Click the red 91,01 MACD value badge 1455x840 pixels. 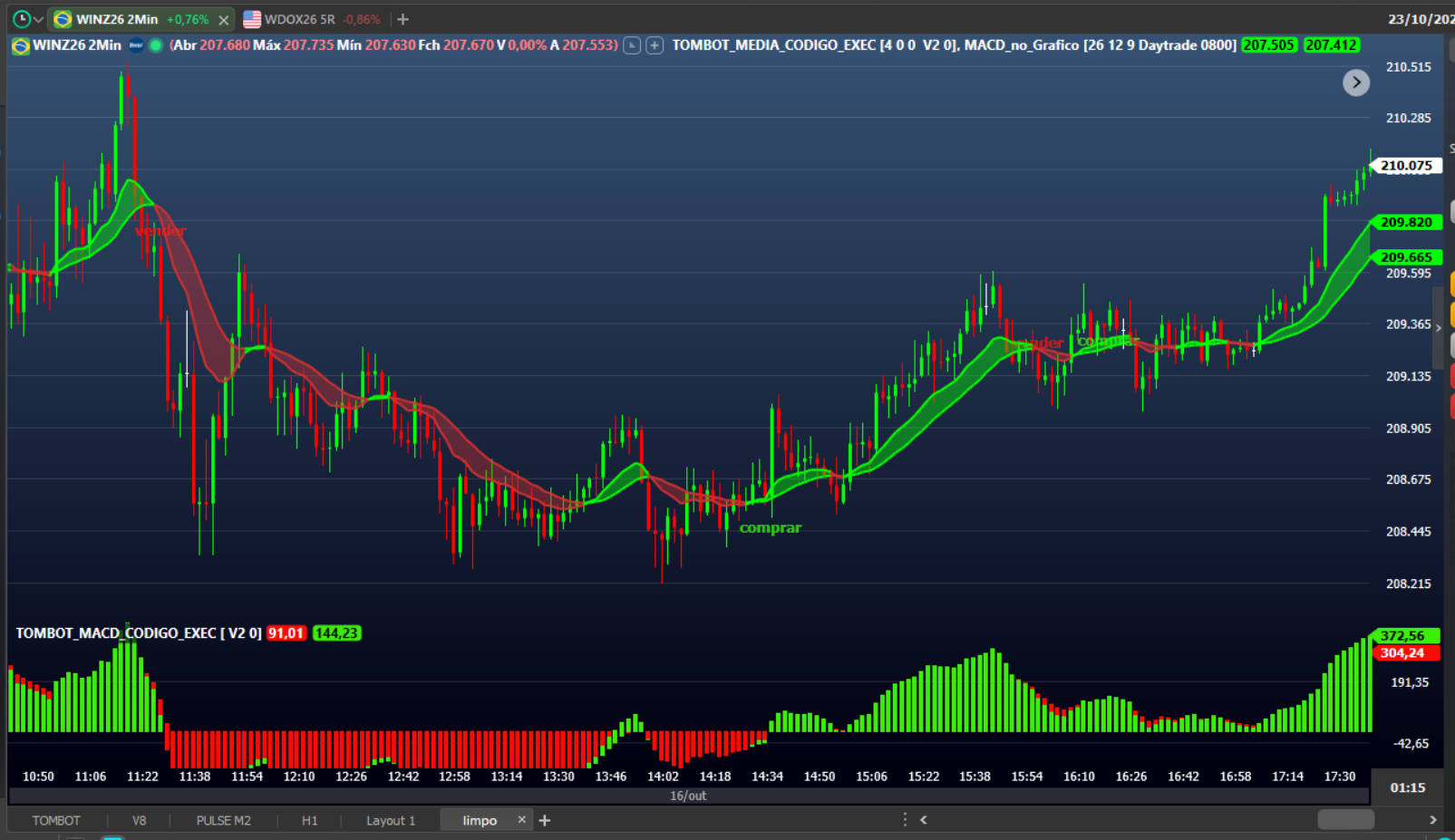click(286, 633)
